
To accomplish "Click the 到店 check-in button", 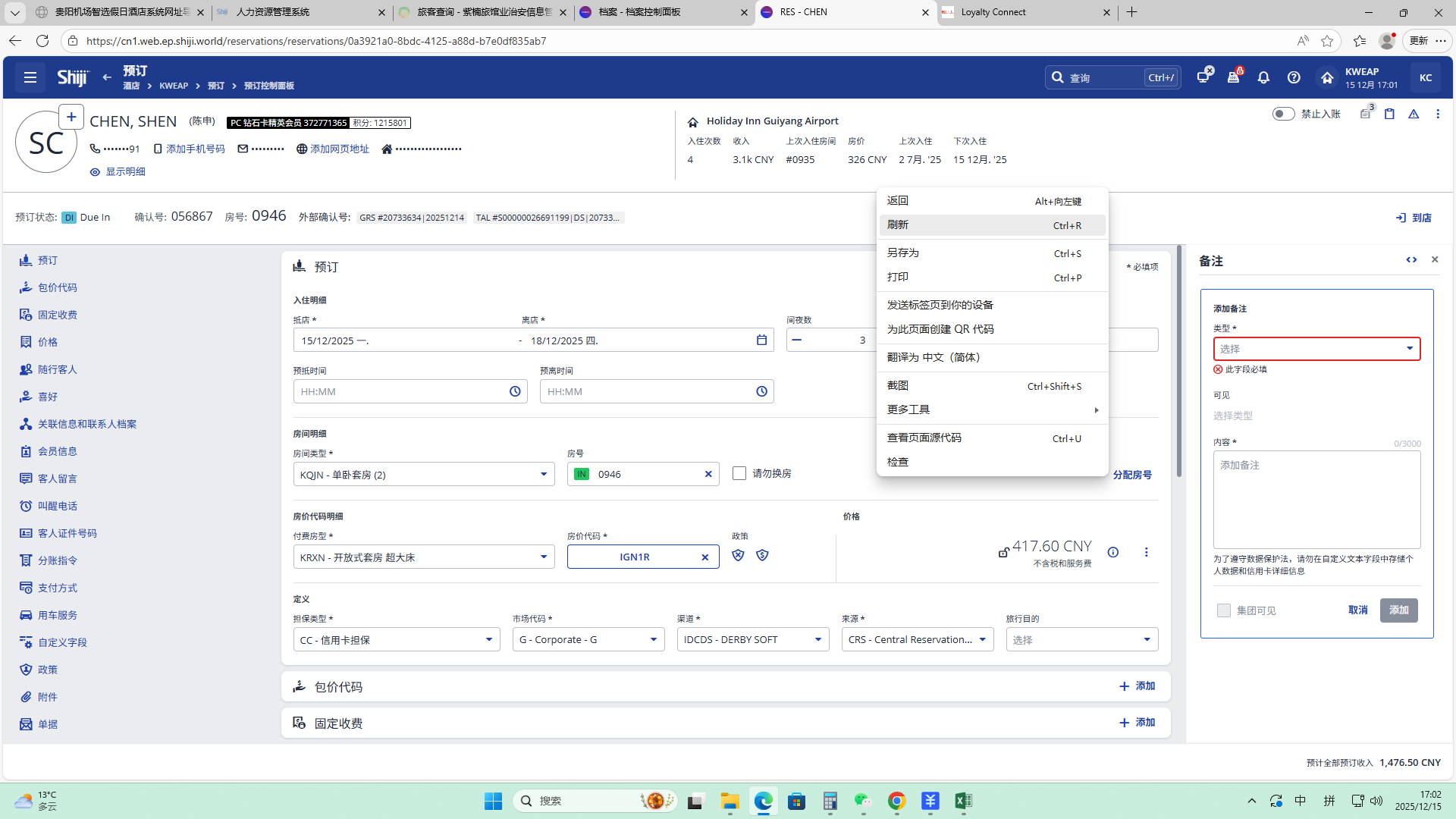I will tap(1414, 218).
